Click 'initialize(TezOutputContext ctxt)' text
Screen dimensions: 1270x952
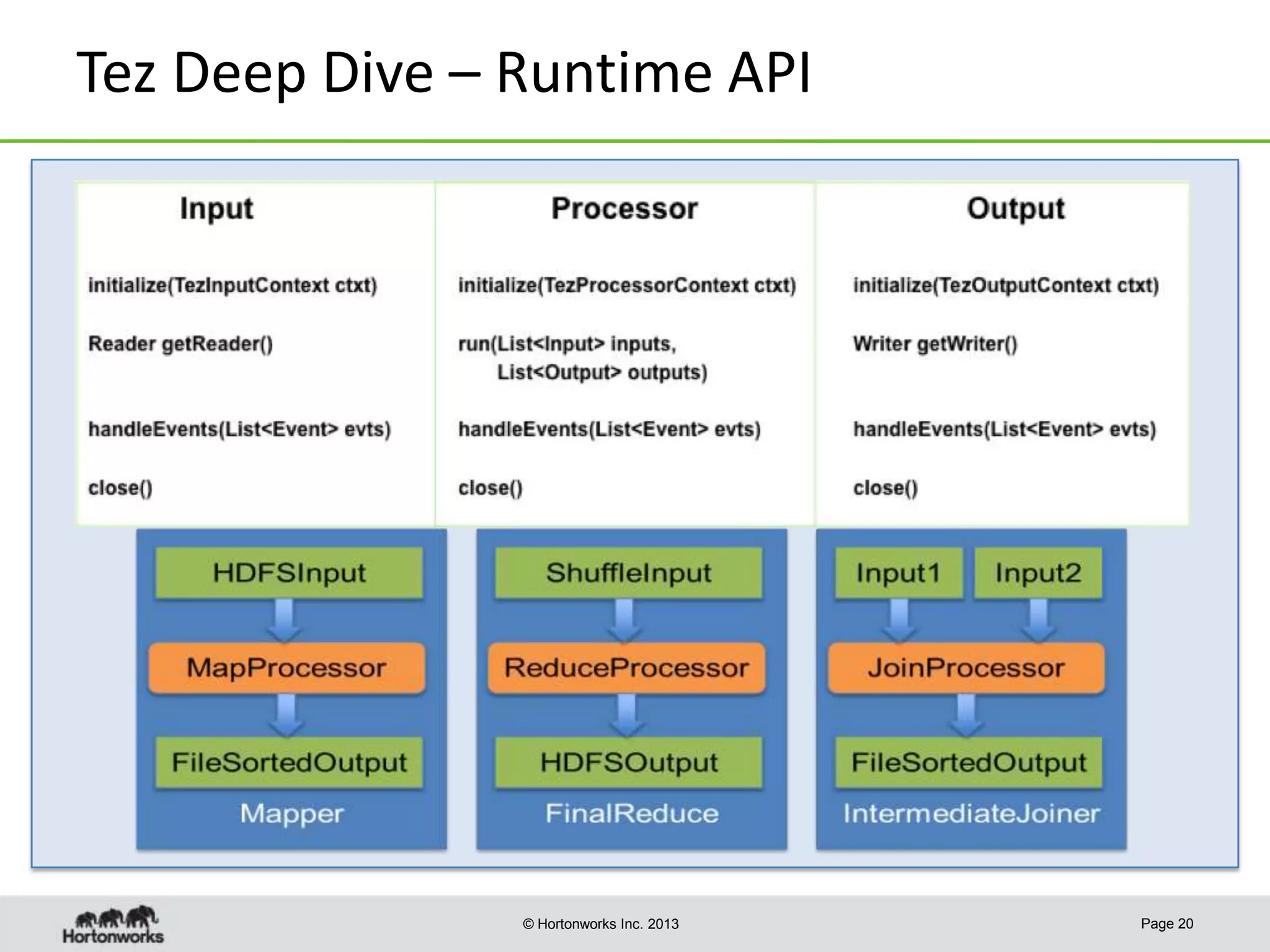pos(1006,286)
